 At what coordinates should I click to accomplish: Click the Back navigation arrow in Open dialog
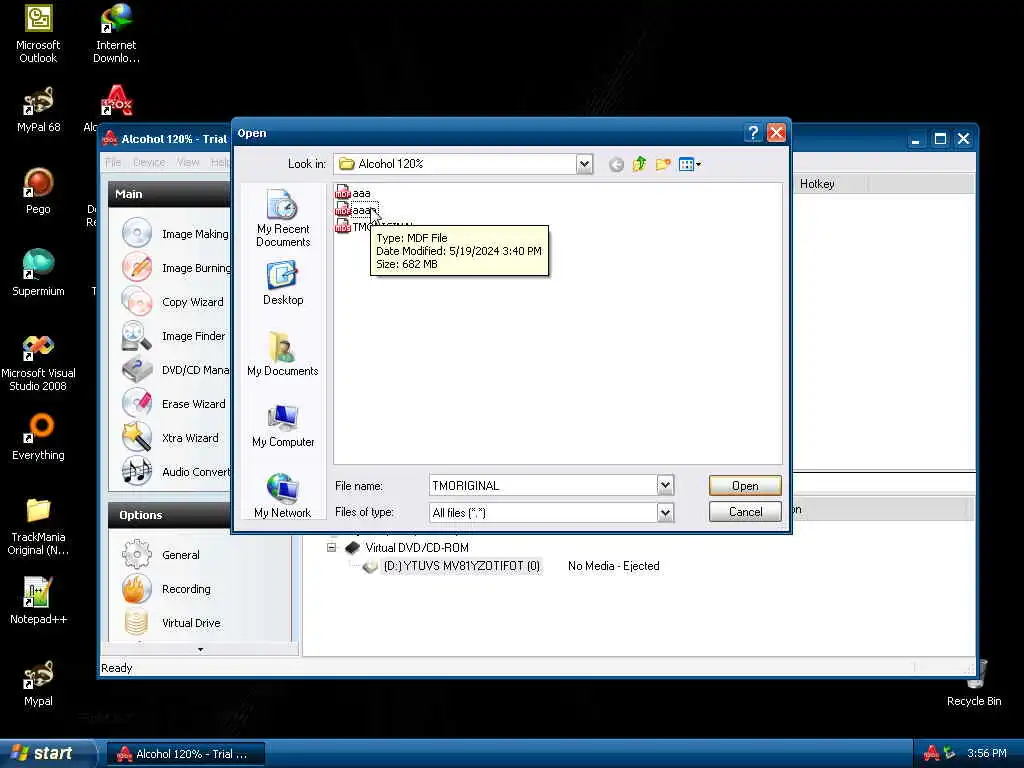616,165
